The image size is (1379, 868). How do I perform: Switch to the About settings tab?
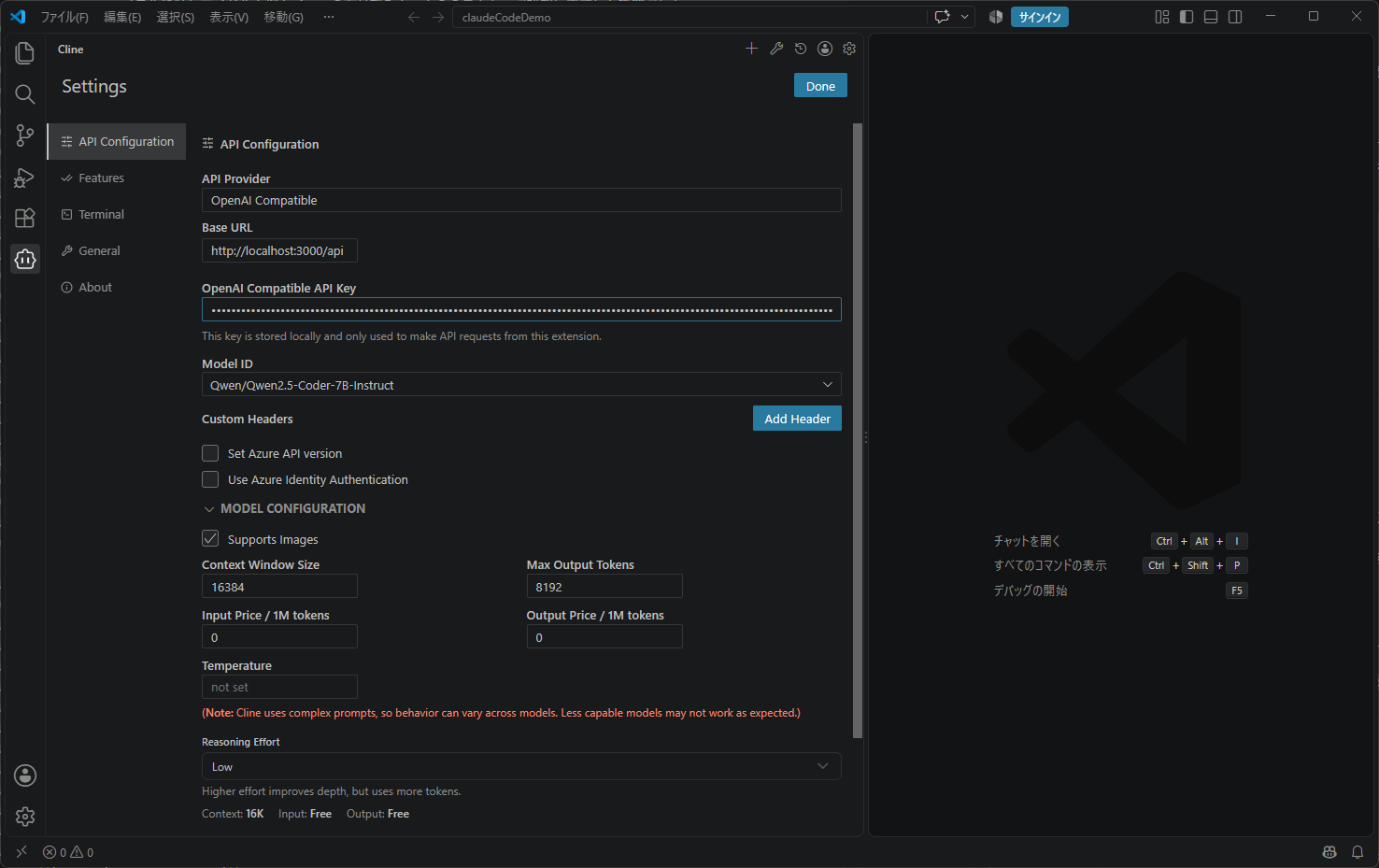click(x=117, y=287)
